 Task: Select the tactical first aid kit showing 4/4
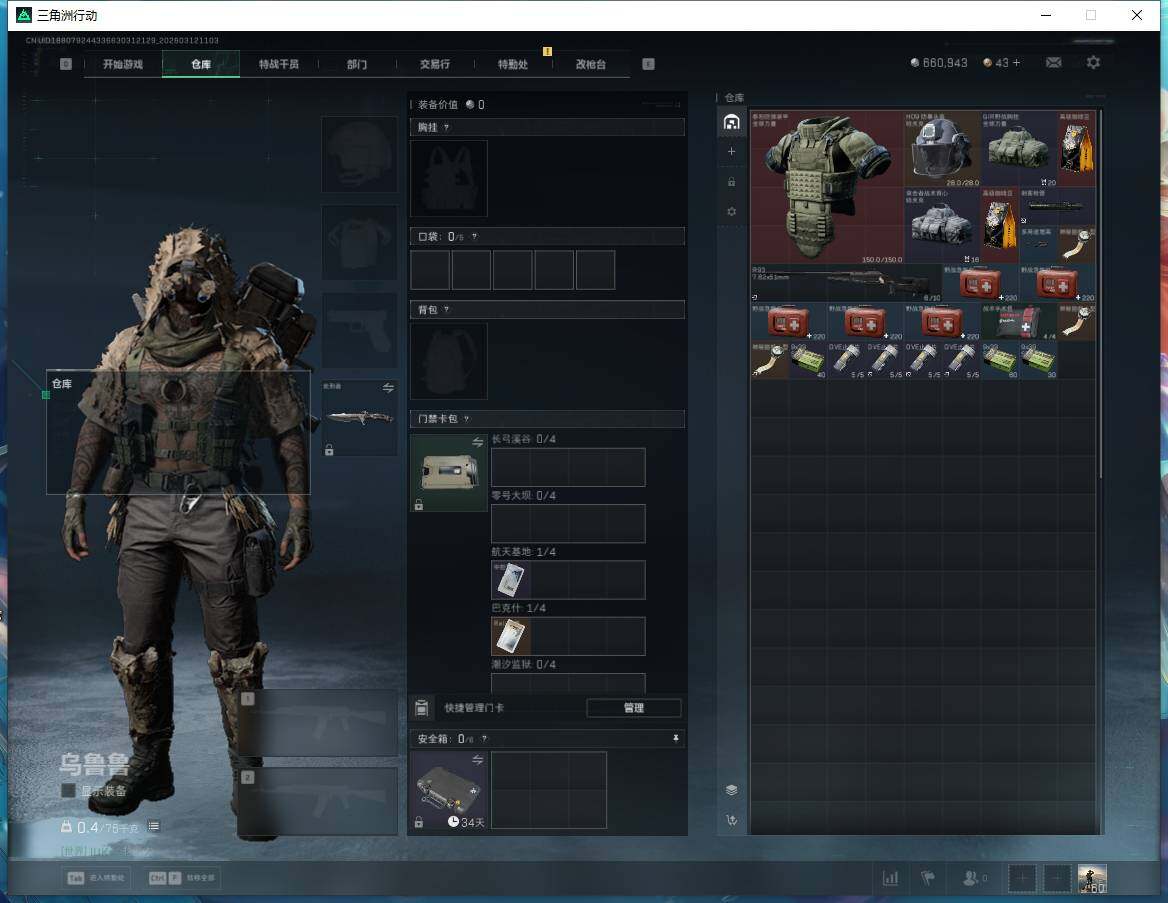point(1018,321)
